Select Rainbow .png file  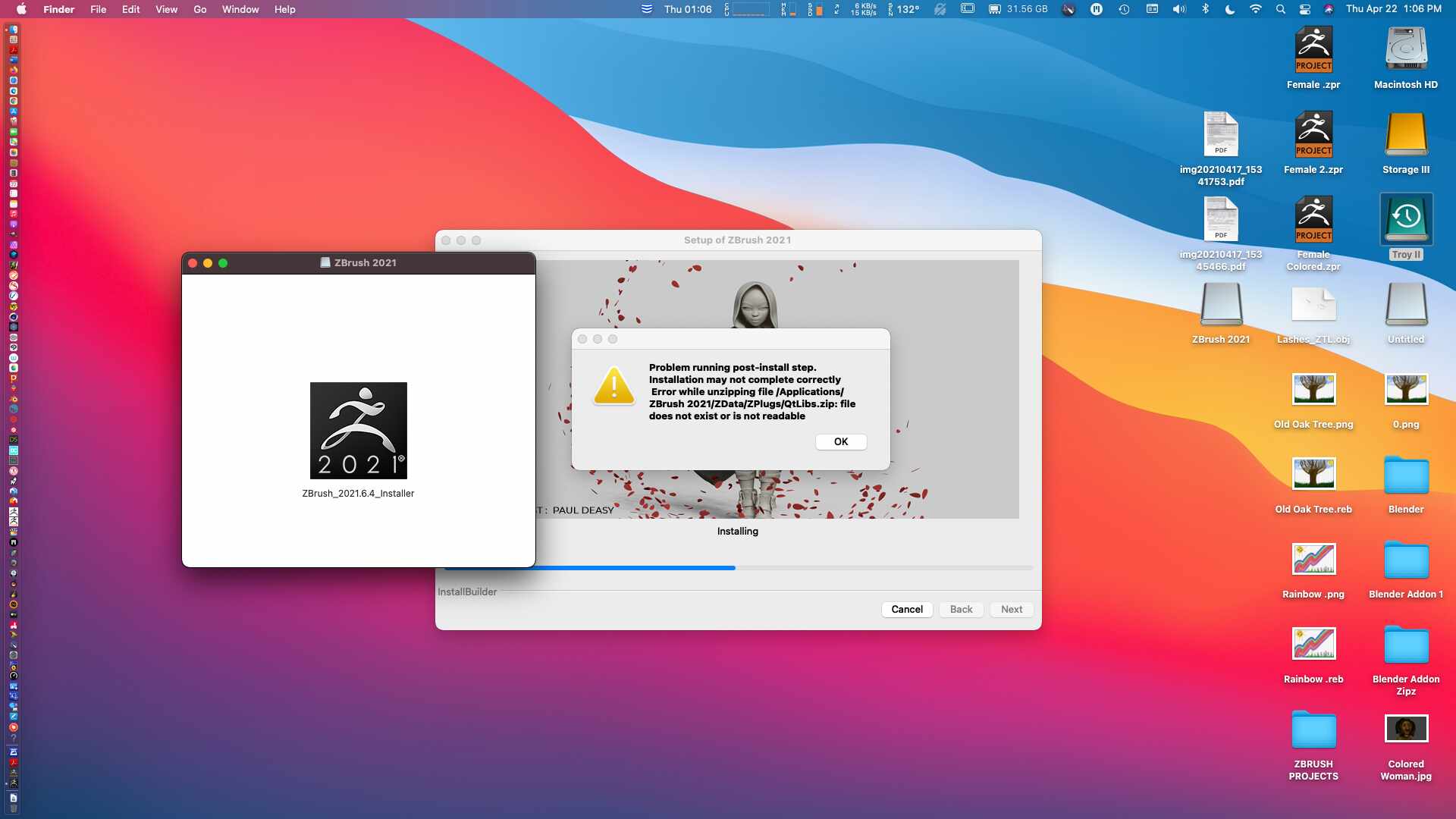[1313, 560]
